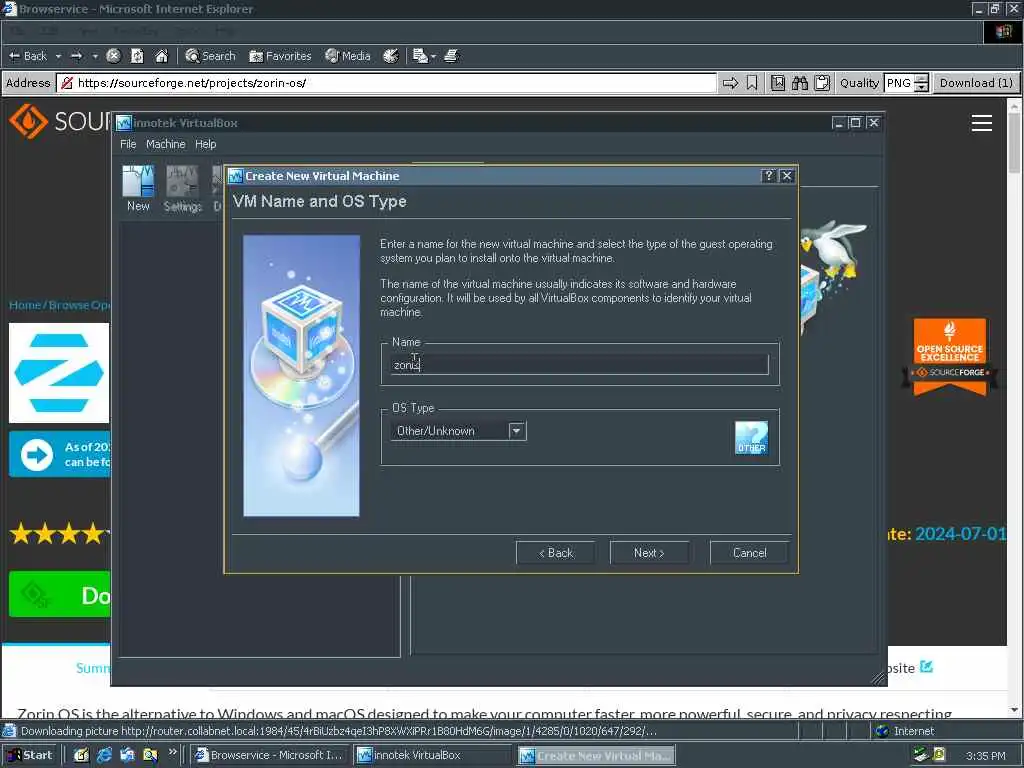The image size is (1024, 768).
Task: Click the New machine icon in VirtualBox
Action: [x=138, y=188]
